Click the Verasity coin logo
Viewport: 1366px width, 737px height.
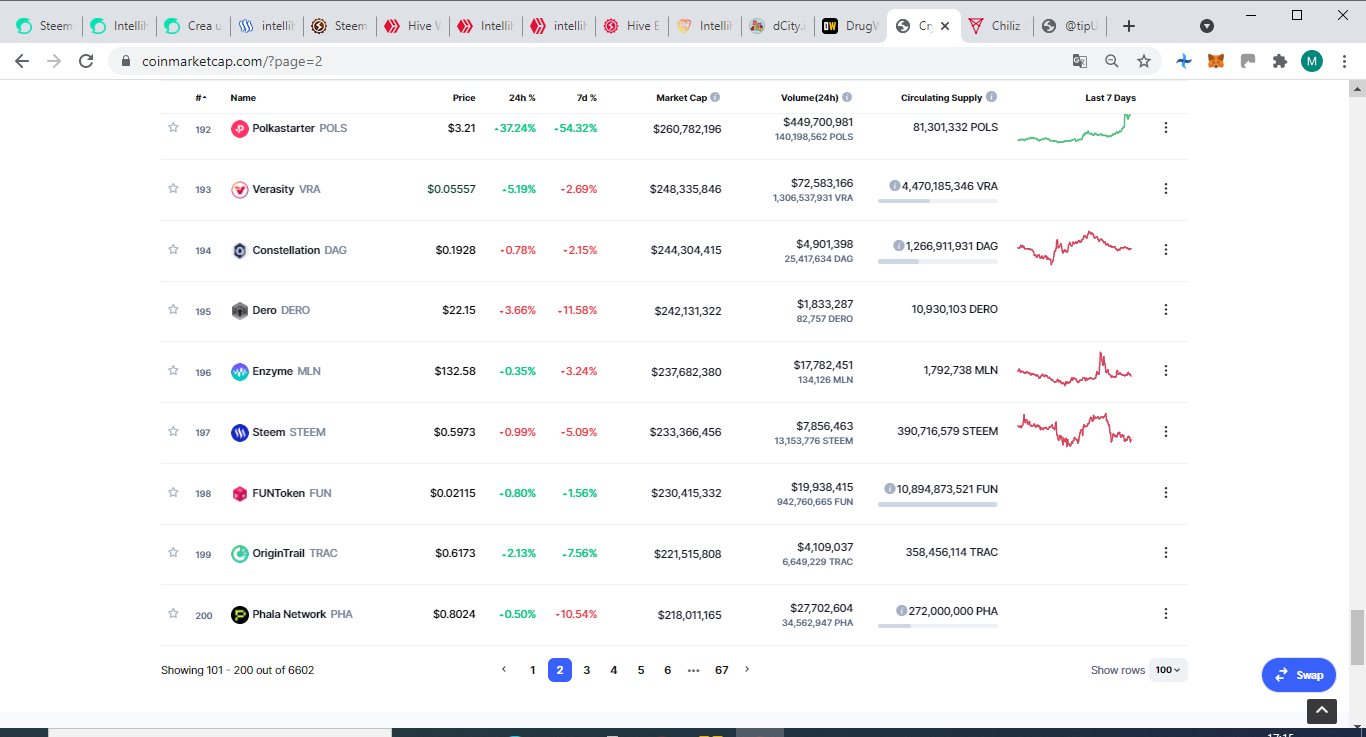pyautogui.click(x=240, y=190)
